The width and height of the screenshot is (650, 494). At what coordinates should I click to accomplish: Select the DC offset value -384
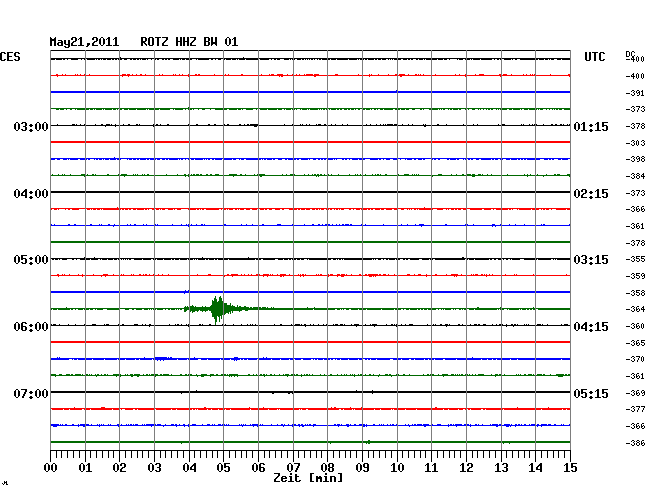pos(635,176)
